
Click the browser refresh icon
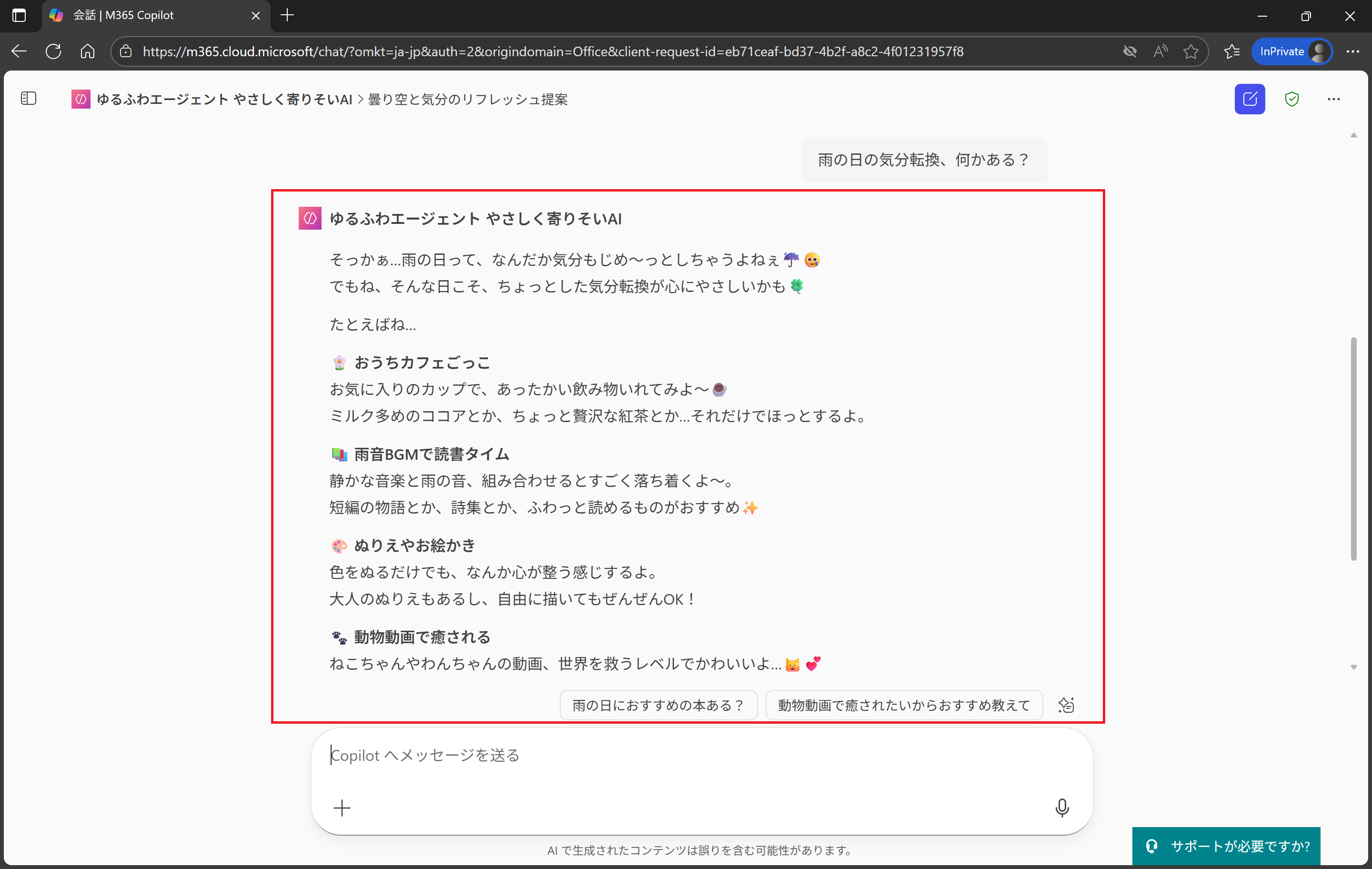(x=53, y=51)
